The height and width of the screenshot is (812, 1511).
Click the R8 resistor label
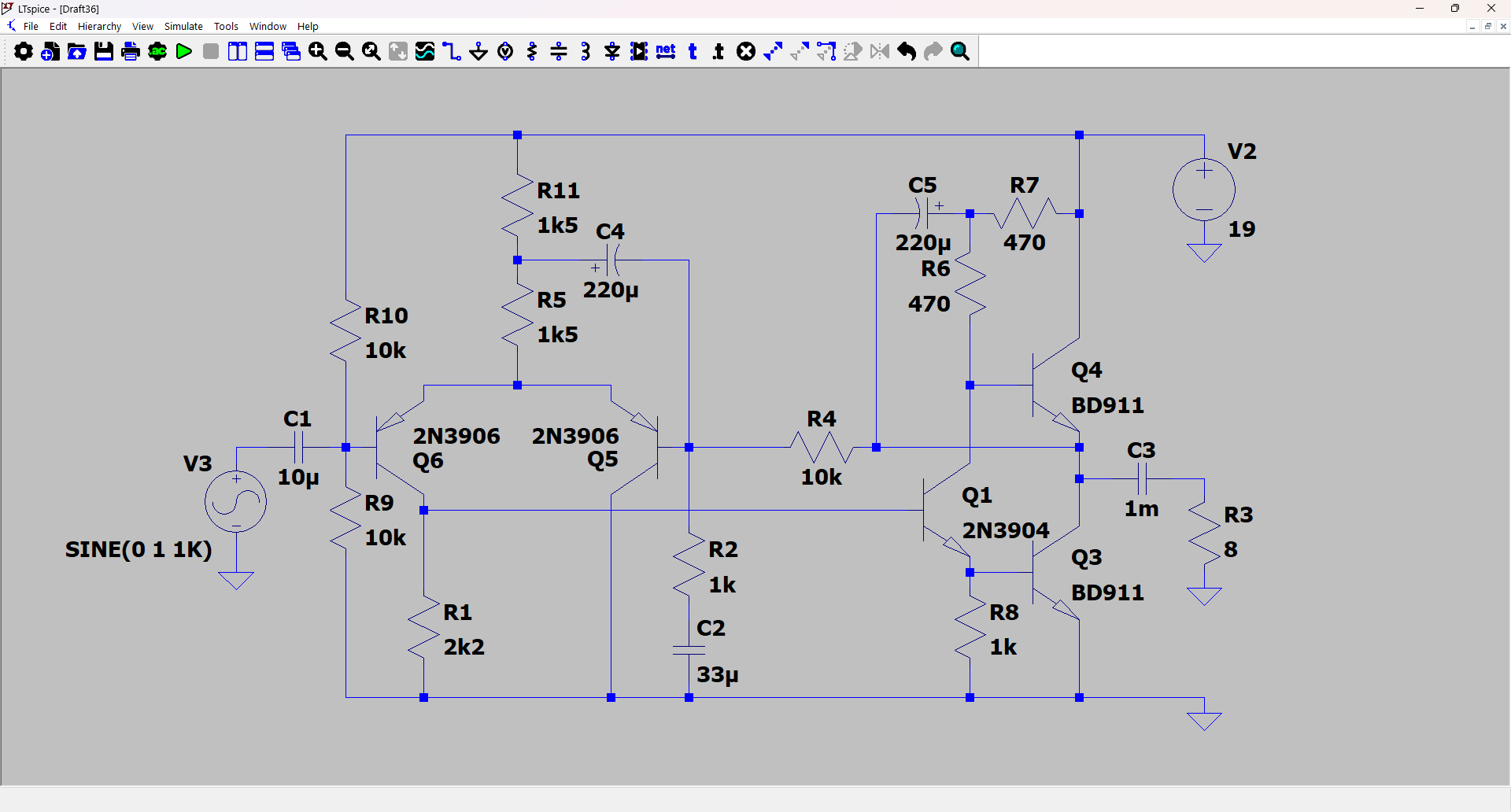coord(1004,612)
